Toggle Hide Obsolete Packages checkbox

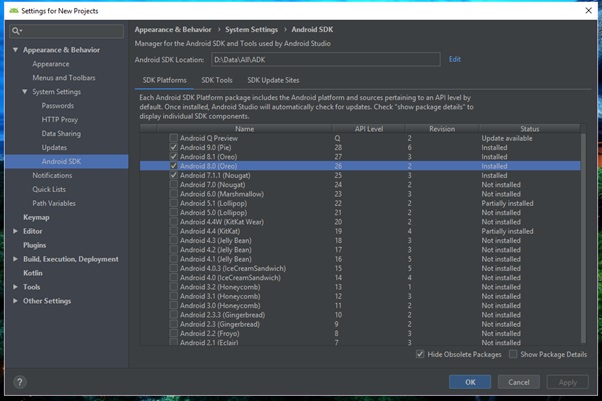pos(420,354)
